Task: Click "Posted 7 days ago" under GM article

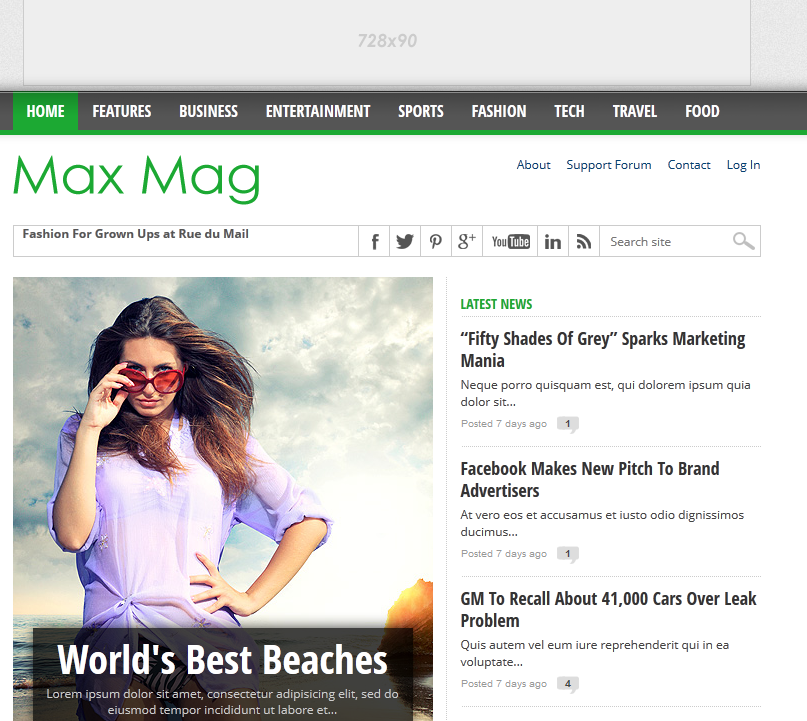Action: click(x=503, y=684)
